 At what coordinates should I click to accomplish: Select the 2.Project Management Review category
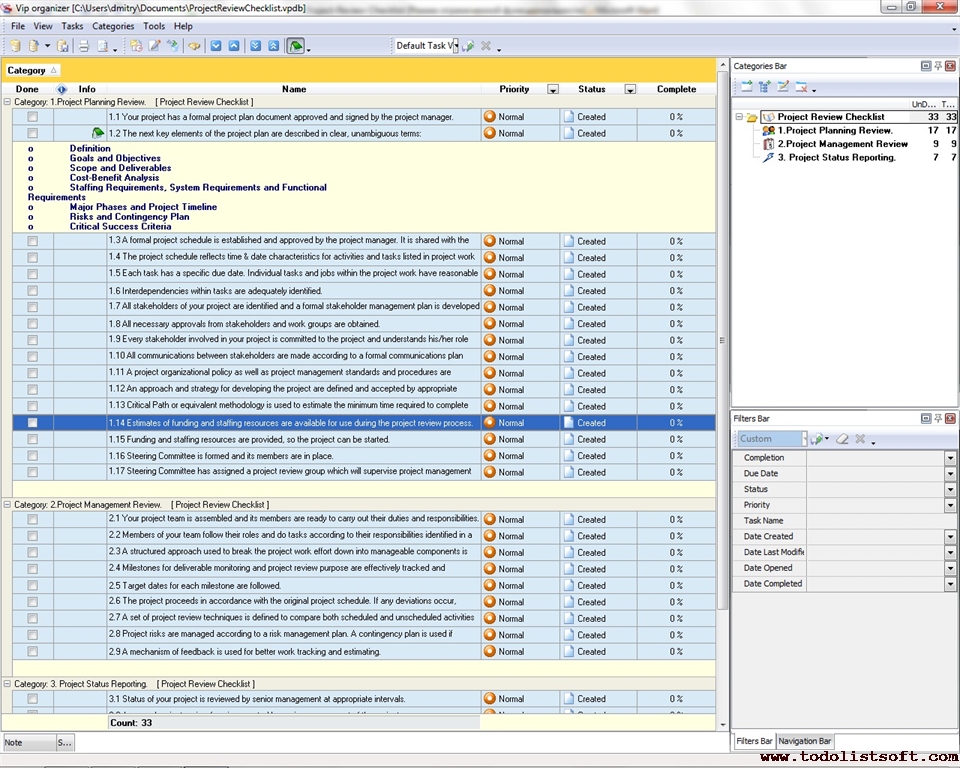coord(842,144)
